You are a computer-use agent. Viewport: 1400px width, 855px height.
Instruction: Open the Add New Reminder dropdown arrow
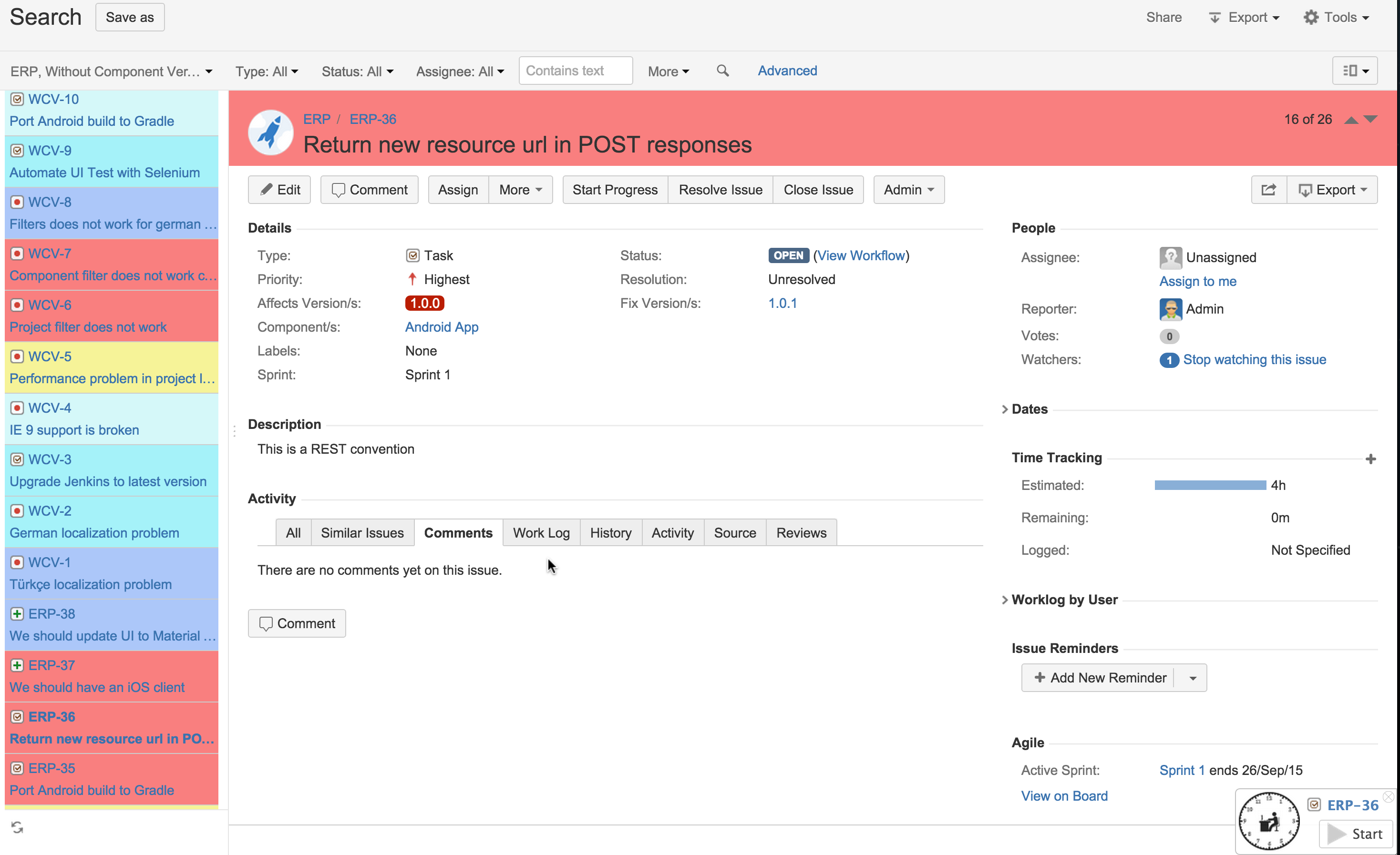pos(1193,678)
